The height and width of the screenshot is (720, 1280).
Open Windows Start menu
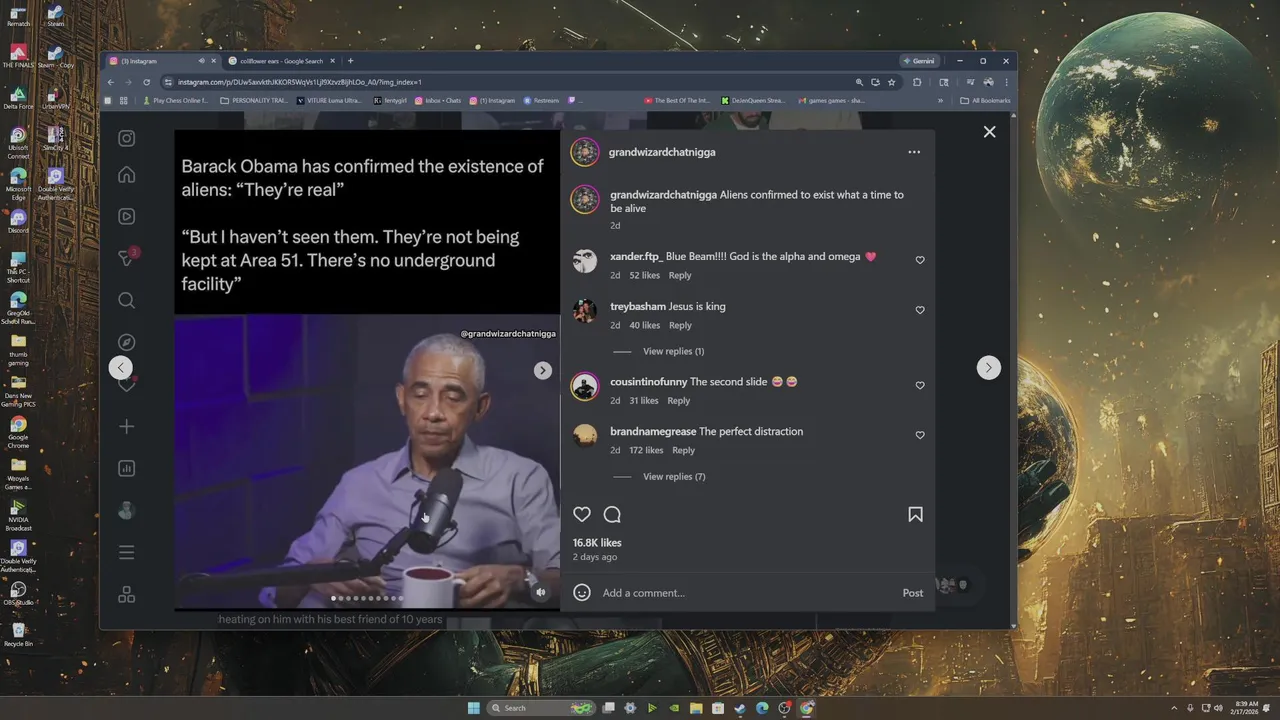(x=473, y=708)
